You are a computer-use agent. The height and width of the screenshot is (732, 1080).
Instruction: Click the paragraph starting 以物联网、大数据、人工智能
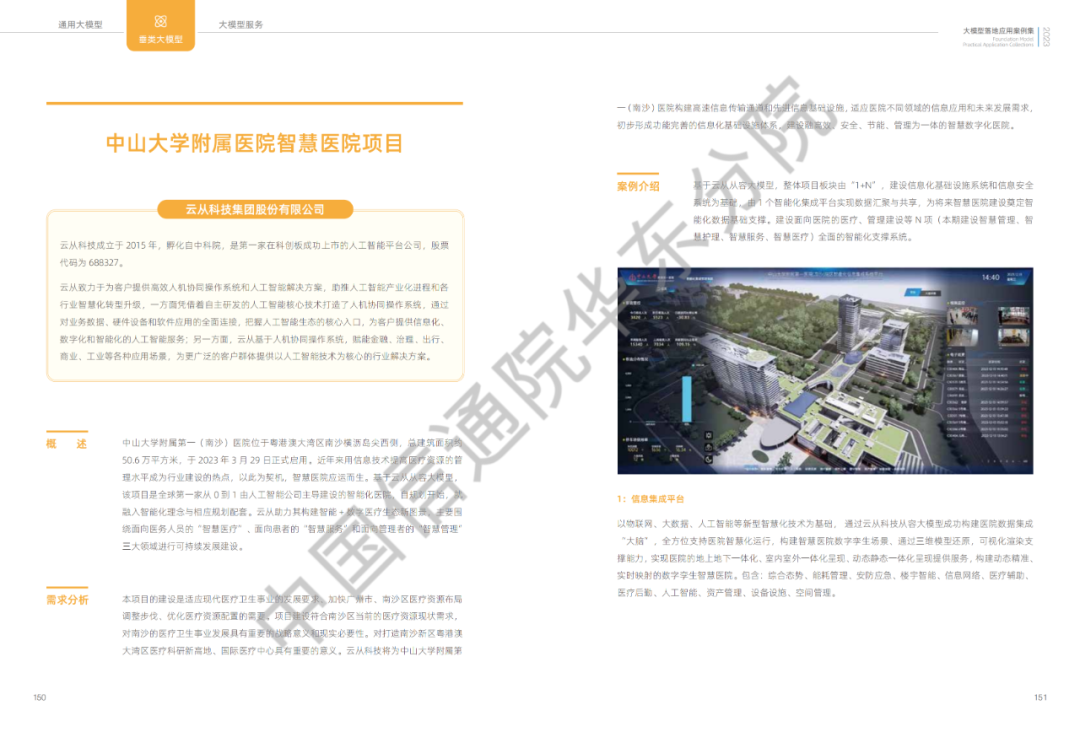[x=825, y=558]
